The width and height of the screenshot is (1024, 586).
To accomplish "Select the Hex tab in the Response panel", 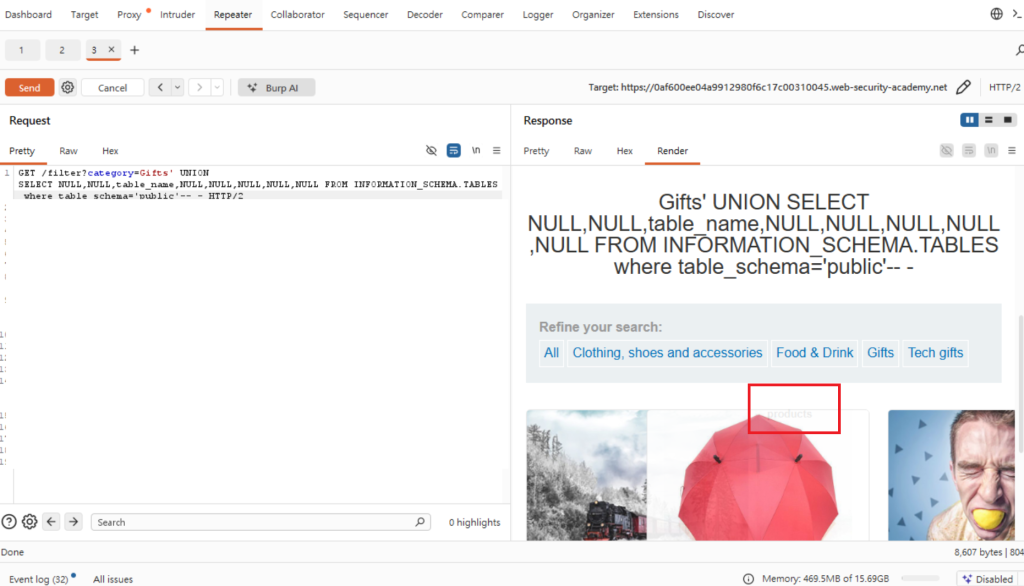I will coord(624,151).
